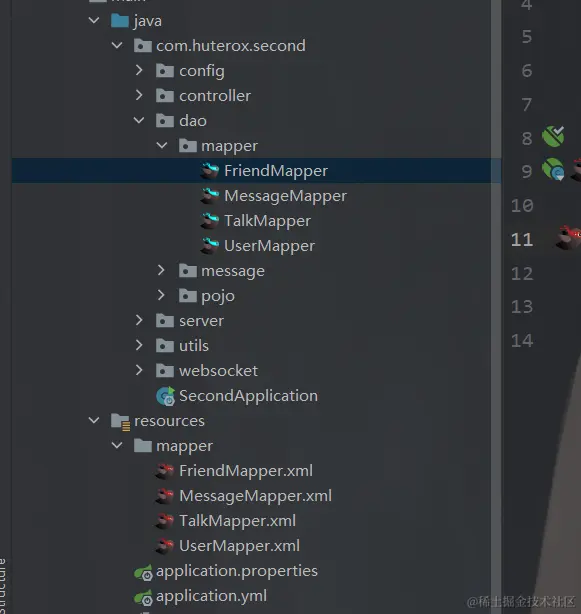Expand the websocket package
Image resolution: width=581 pixels, height=614 pixels.
(139, 370)
